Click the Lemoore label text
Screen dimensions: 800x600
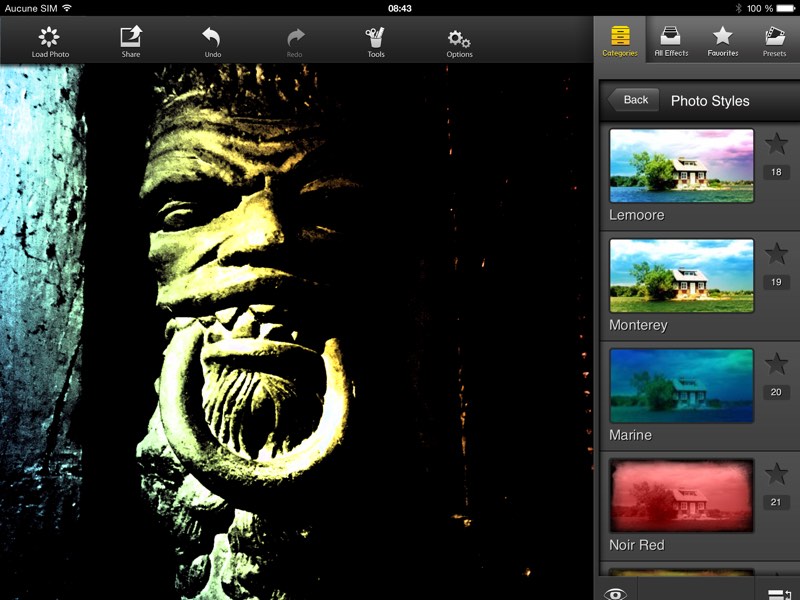point(637,215)
